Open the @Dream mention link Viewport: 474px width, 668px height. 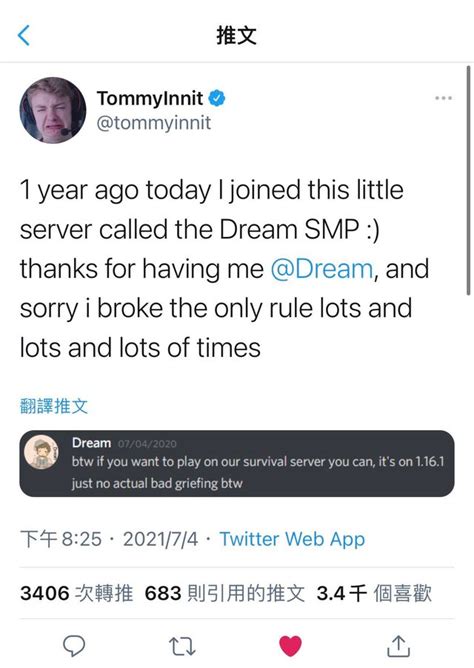click(322, 269)
